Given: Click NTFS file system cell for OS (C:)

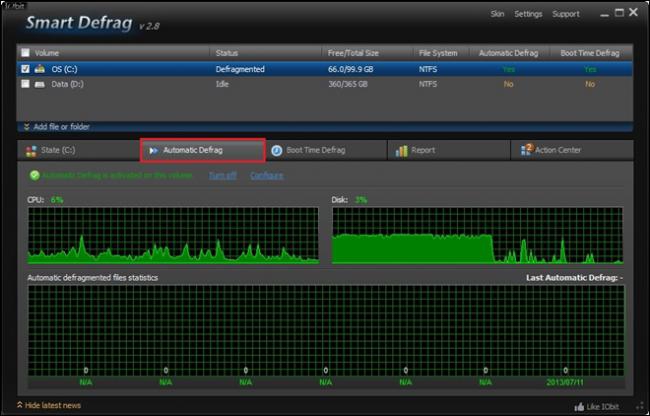Looking at the screenshot, I should 428,69.
